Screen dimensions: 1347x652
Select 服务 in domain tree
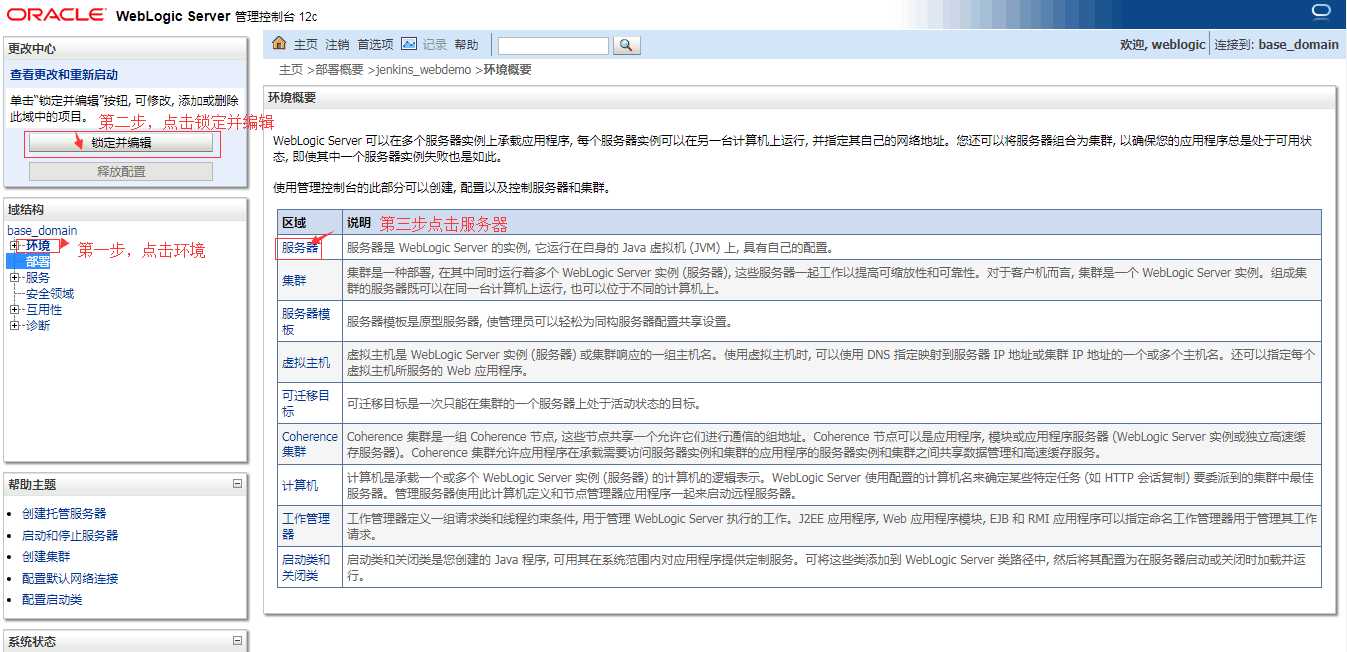coord(38,277)
